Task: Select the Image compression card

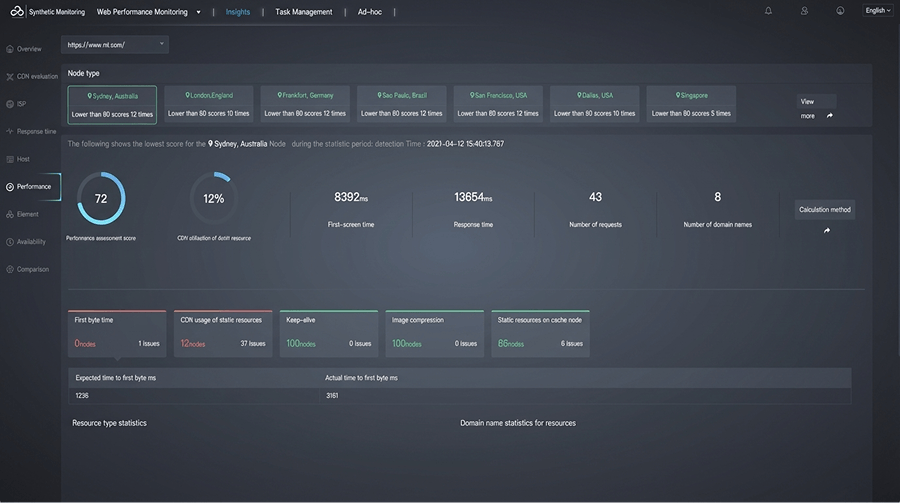Action: click(435, 334)
